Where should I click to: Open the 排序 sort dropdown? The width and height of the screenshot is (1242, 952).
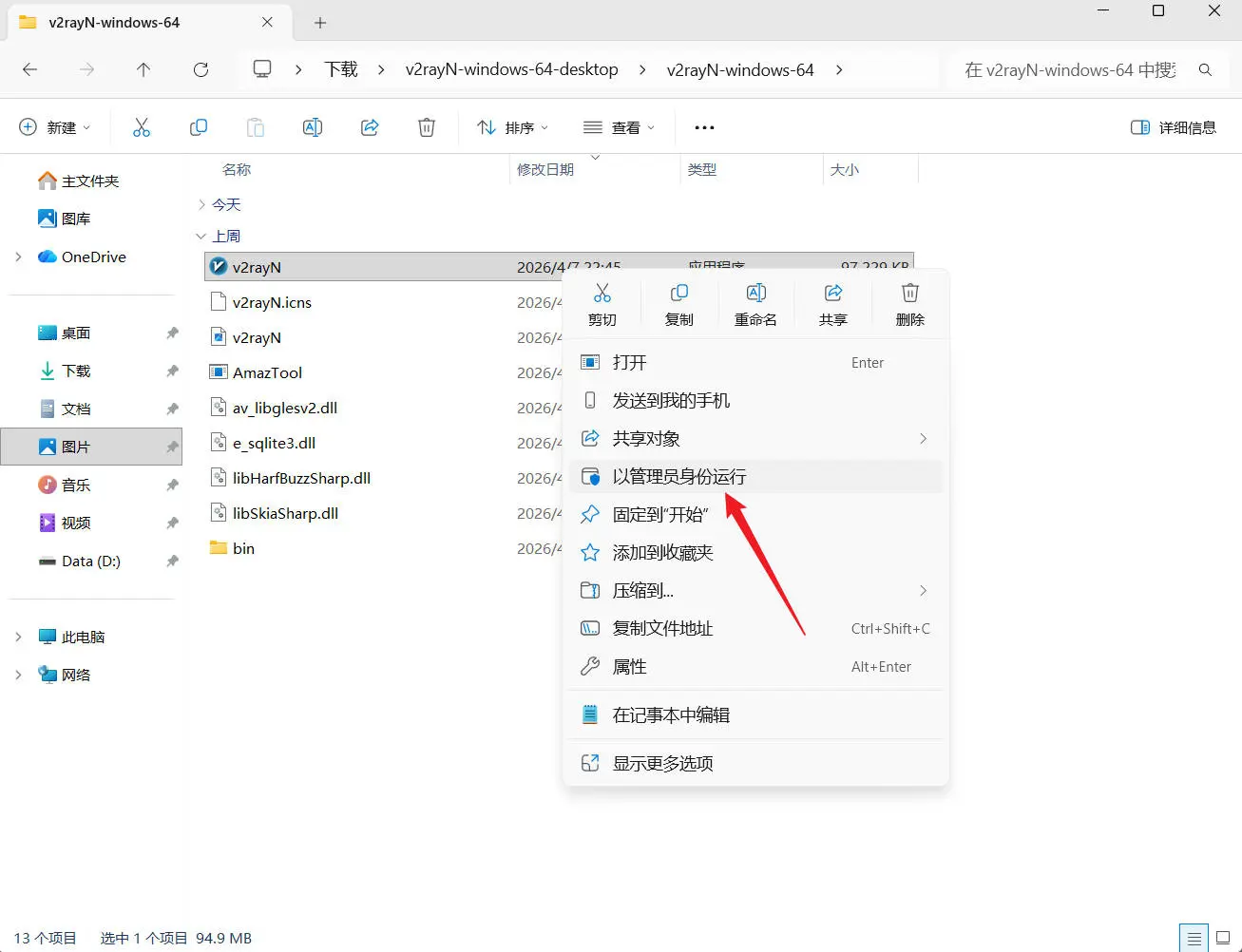[513, 127]
